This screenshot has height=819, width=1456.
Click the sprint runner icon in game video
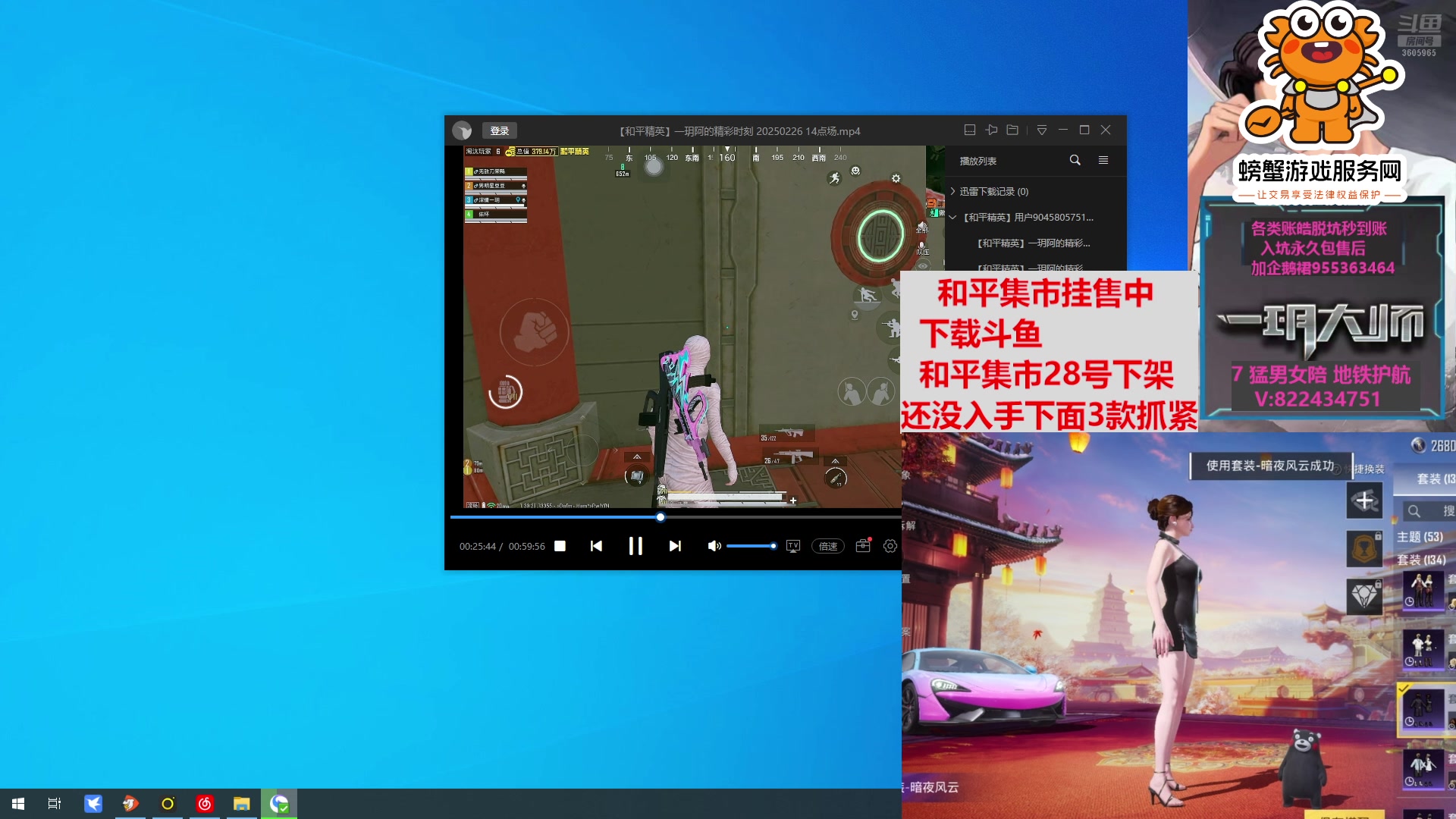click(x=834, y=177)
